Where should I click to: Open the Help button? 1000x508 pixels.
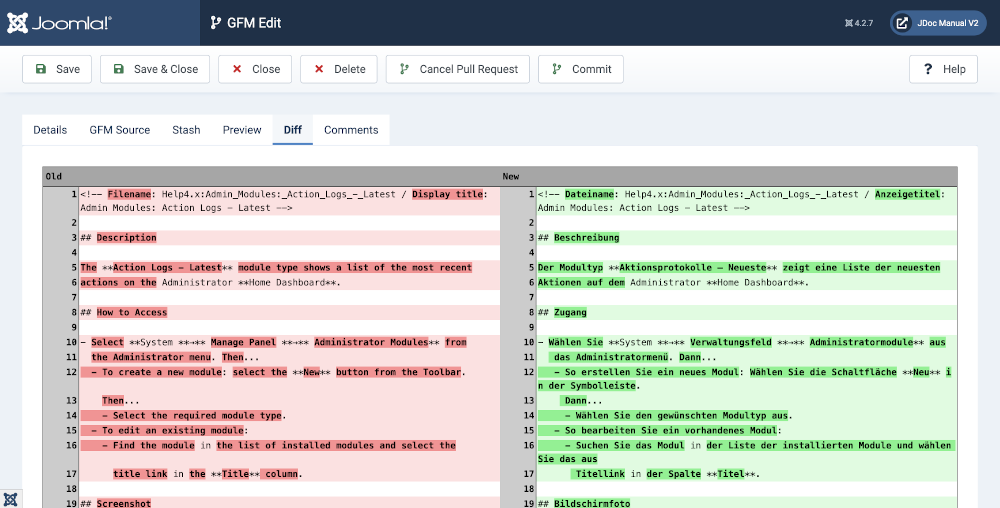tap(943, 69)
